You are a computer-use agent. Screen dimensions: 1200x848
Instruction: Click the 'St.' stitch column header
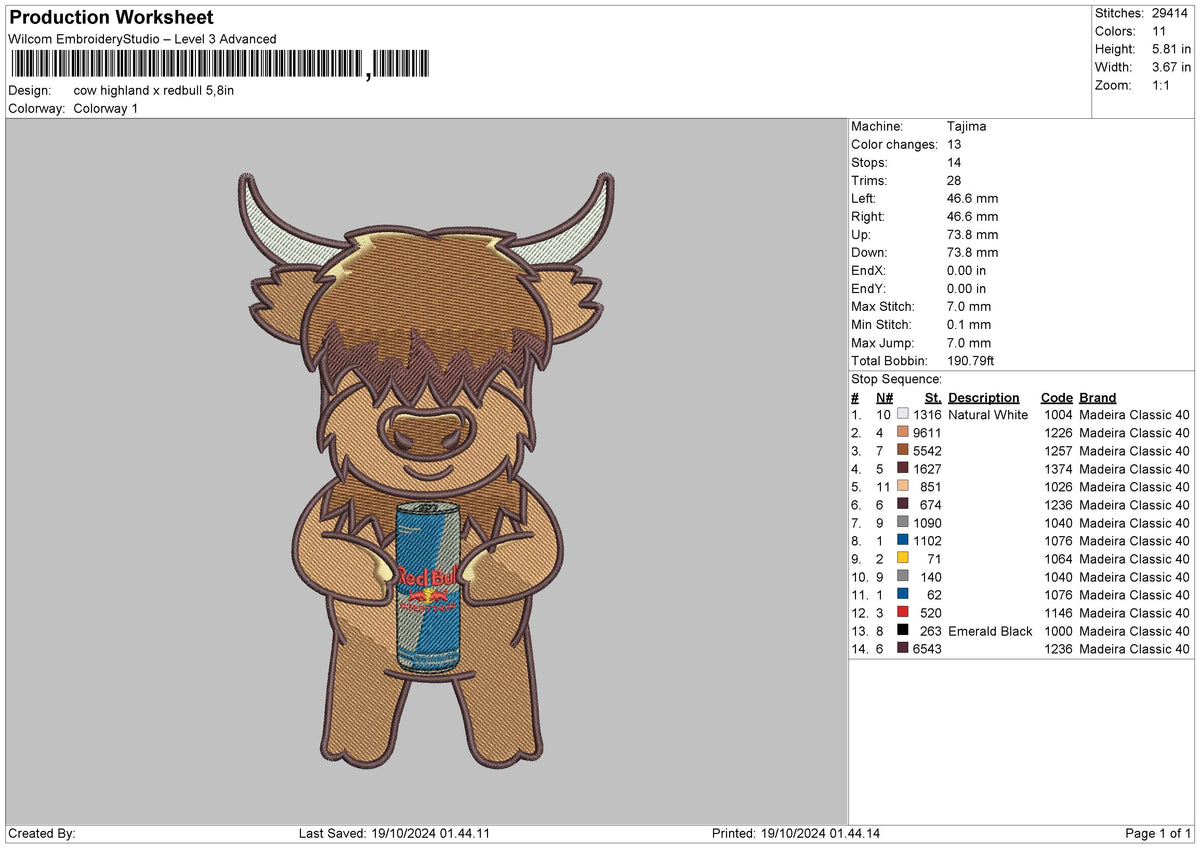pyautogui.click(x=933, y=398)
